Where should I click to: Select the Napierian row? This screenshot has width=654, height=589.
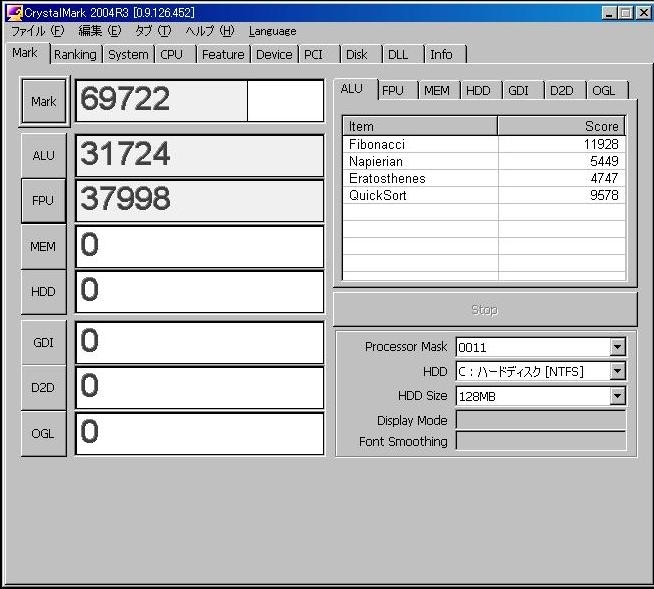click(483, 161)
